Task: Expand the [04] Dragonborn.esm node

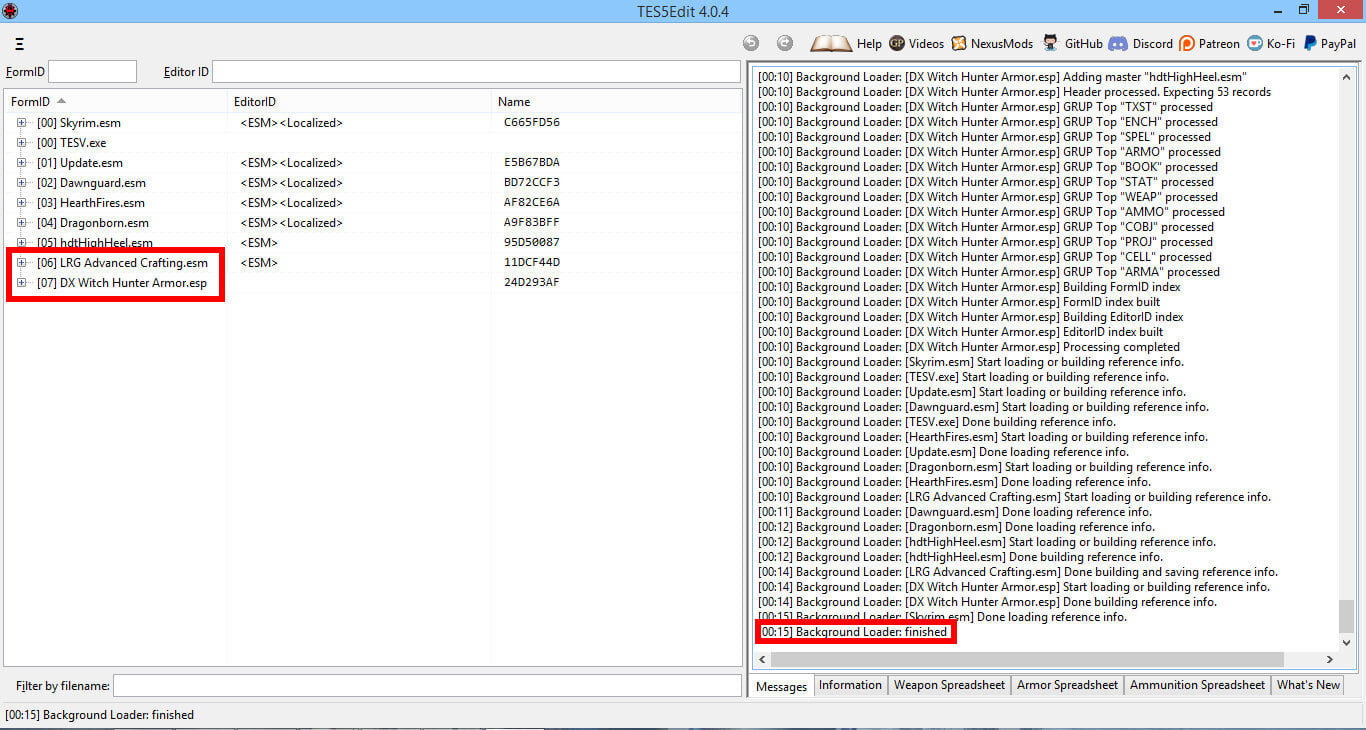Action: tap(22, 223)
